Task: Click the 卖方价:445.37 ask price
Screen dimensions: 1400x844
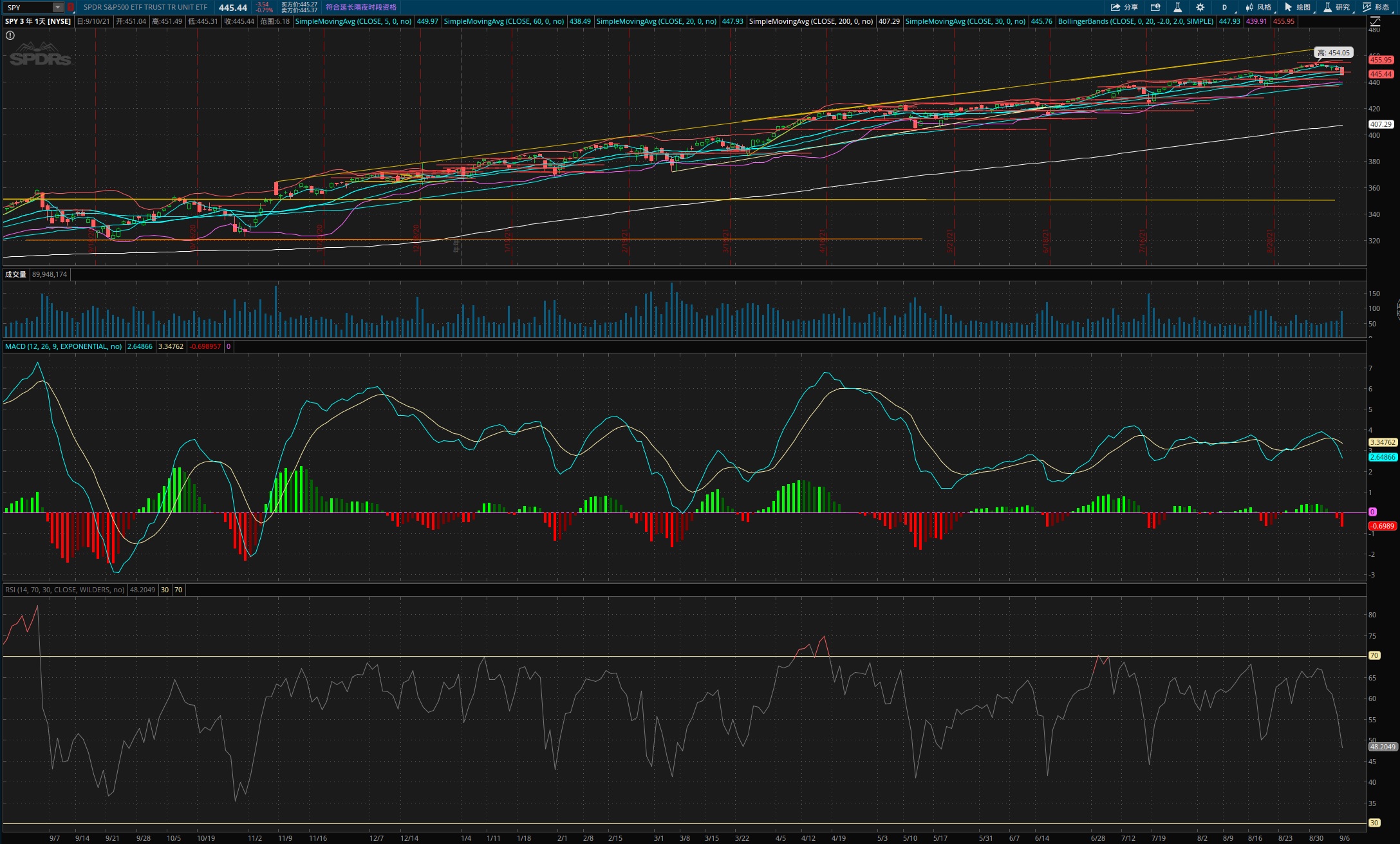Action: point(299,10)
